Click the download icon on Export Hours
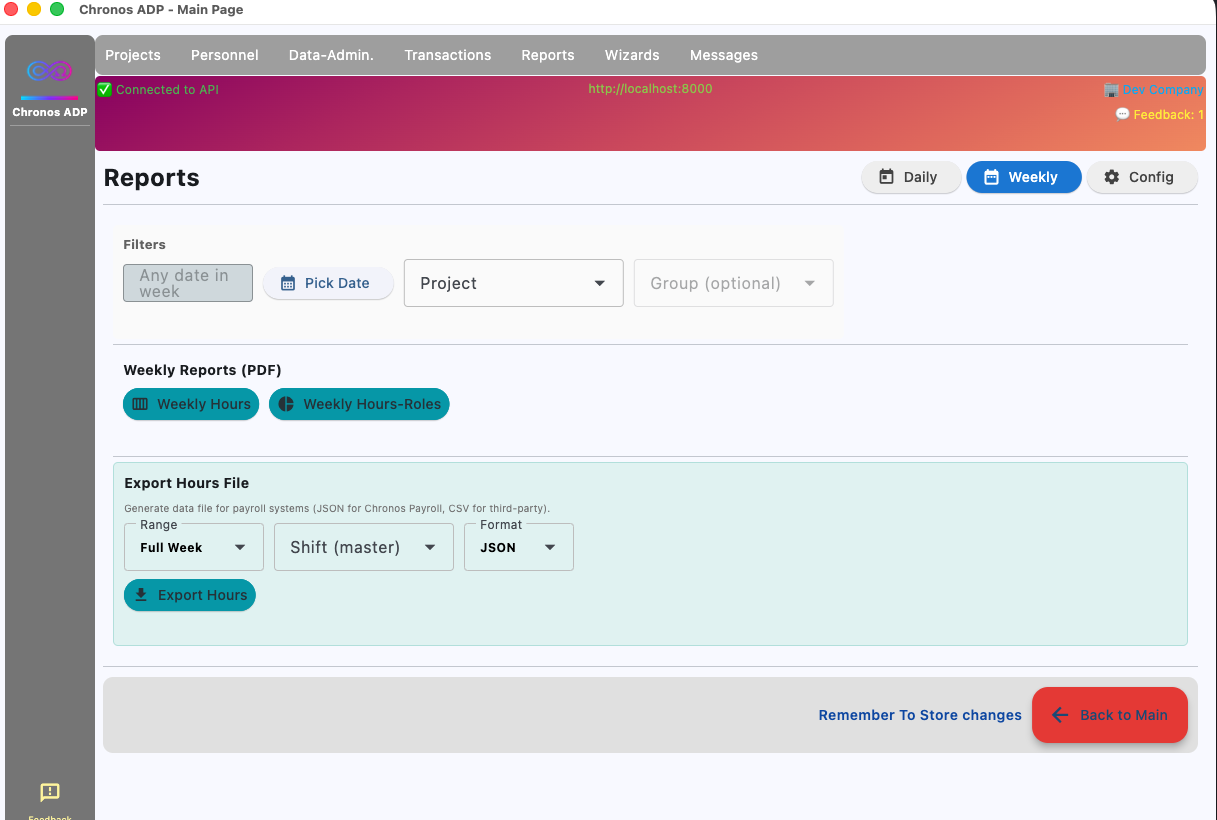 pyautogui.click(x=141, y=595)
